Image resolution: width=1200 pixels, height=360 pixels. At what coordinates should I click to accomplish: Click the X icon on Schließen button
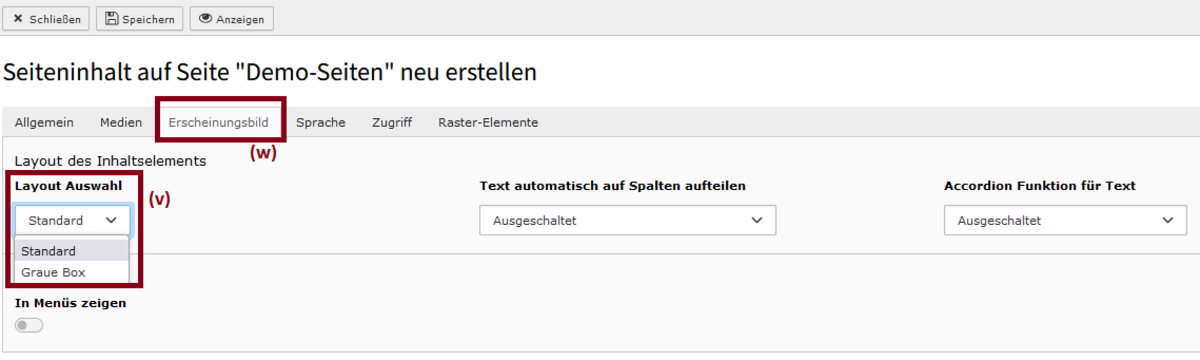pos(18,19)
